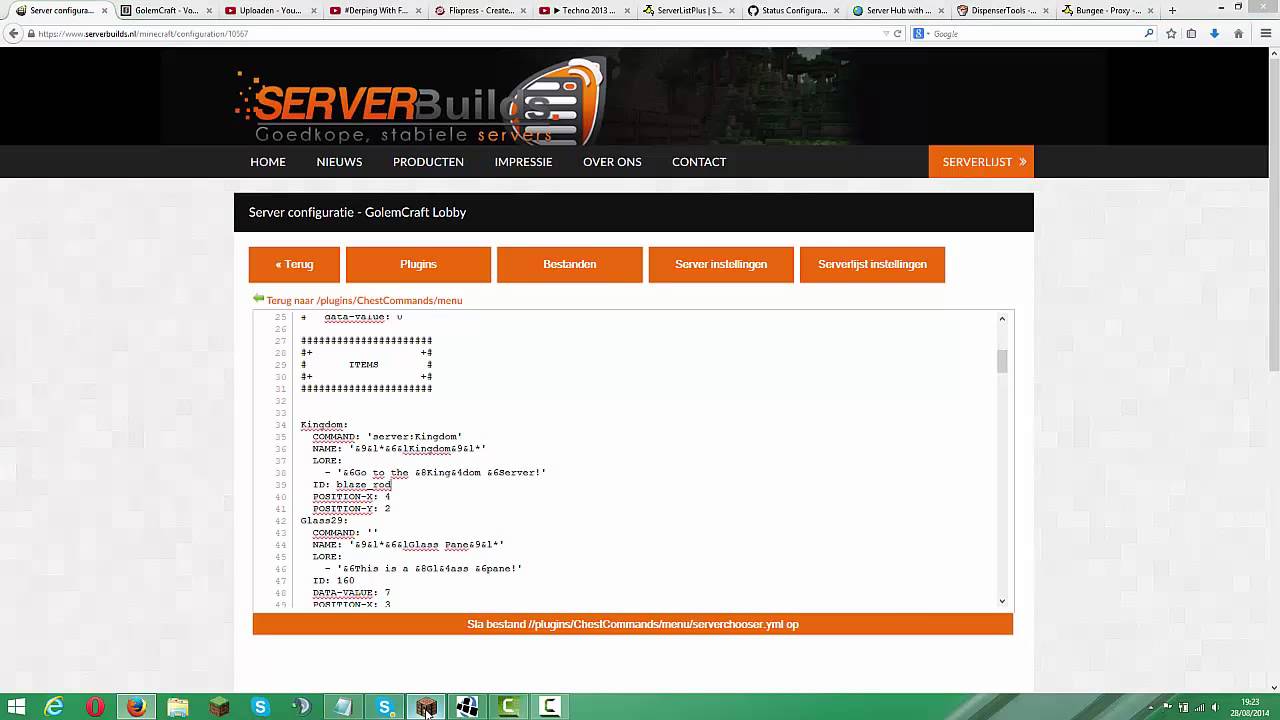Open Server instellingen button

721,264
